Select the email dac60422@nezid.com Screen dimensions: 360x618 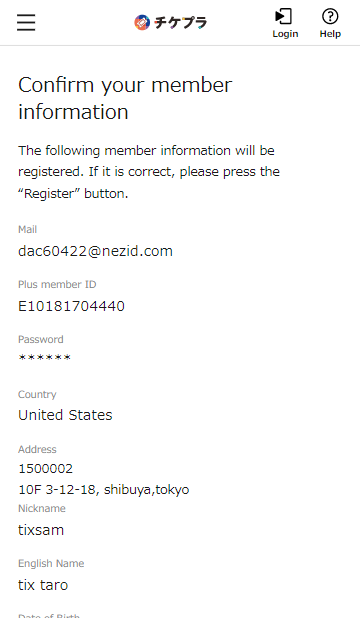(95, 251)
